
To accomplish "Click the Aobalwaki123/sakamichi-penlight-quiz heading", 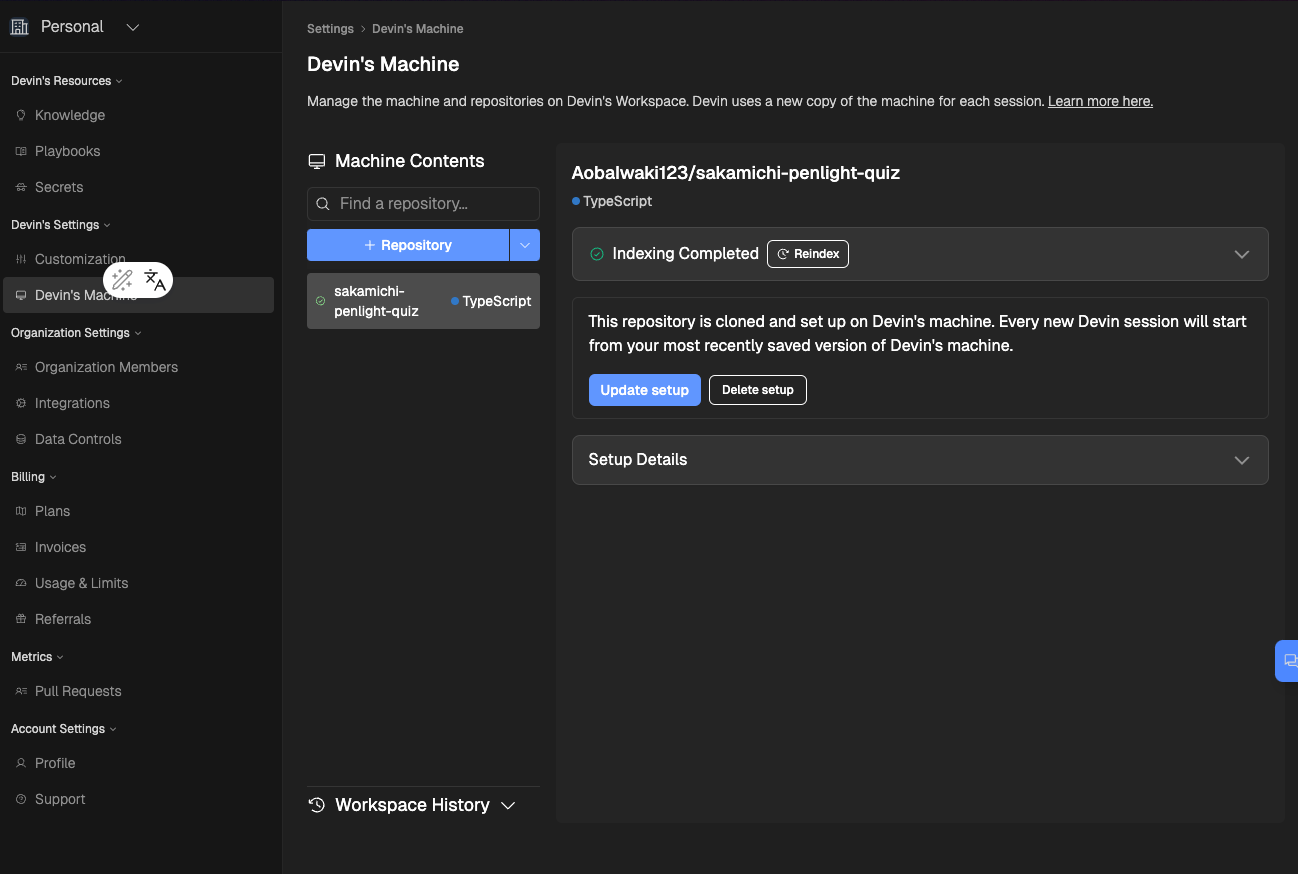I will tap(736, 173).
